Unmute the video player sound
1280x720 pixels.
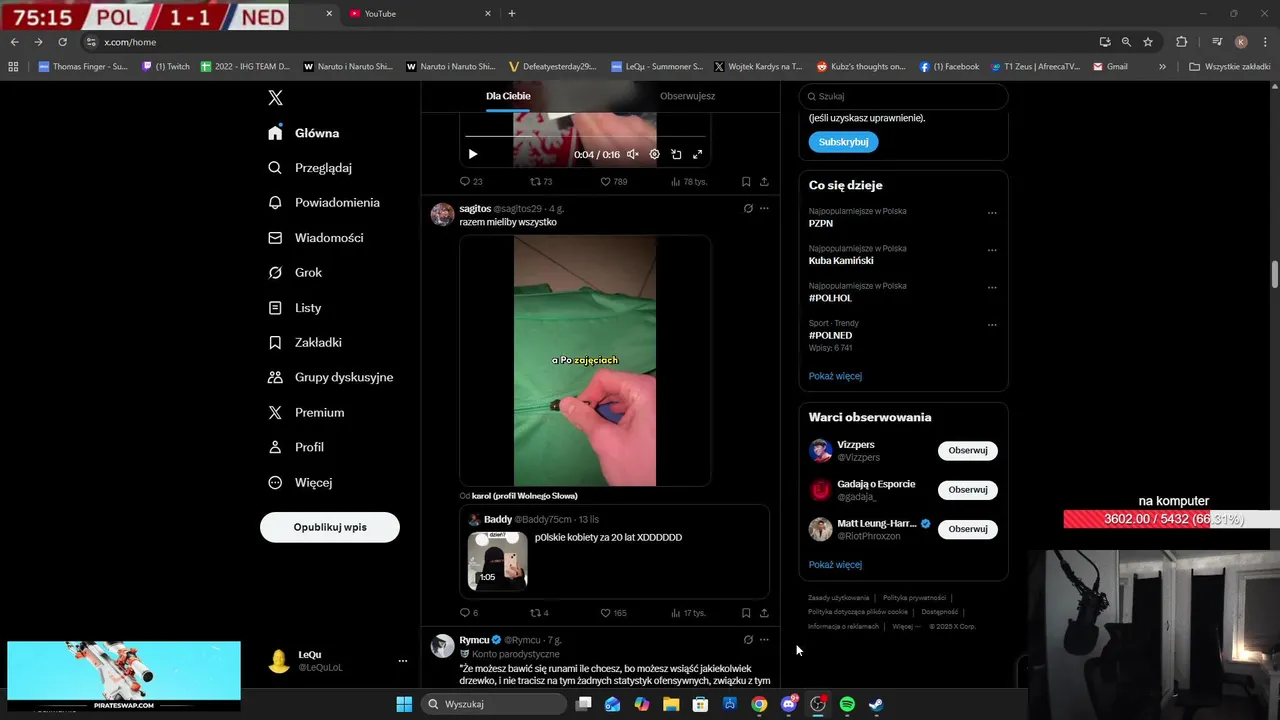coord(632,154)
